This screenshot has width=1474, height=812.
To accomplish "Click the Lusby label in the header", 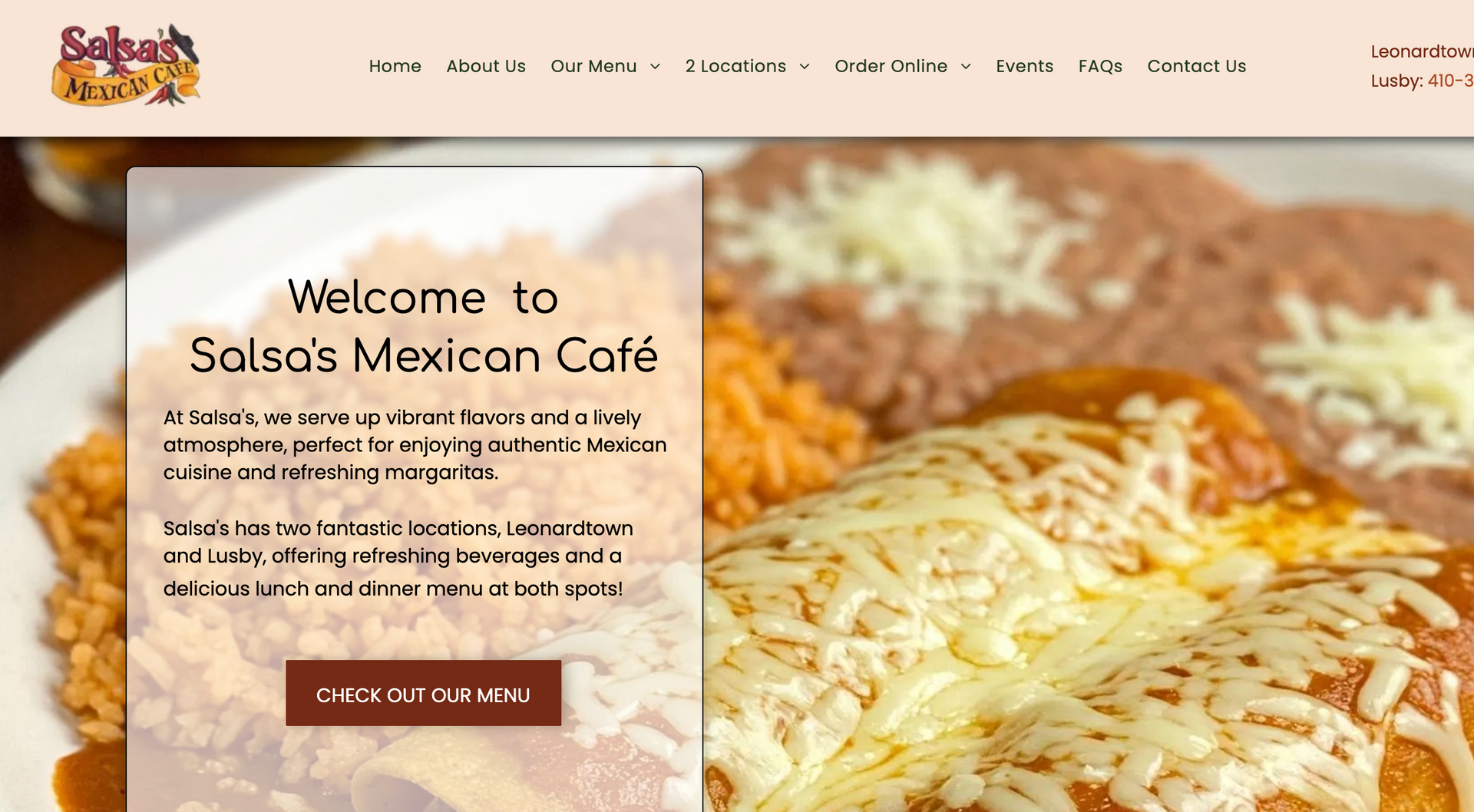I will tap(1396, 81).
